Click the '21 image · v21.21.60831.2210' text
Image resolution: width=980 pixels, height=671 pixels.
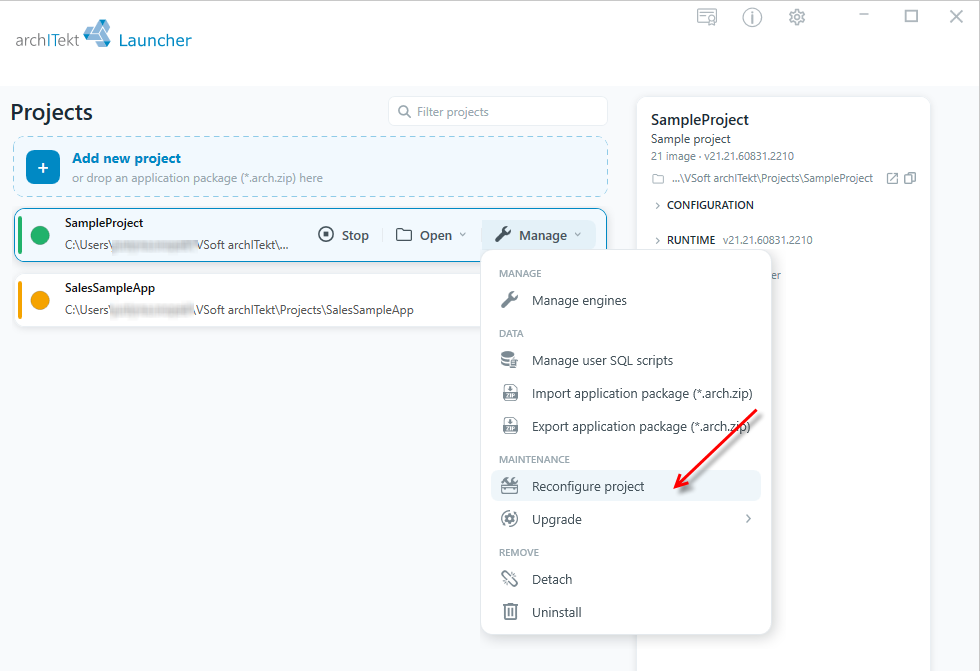pyautogui.click(x=722, y=156)
